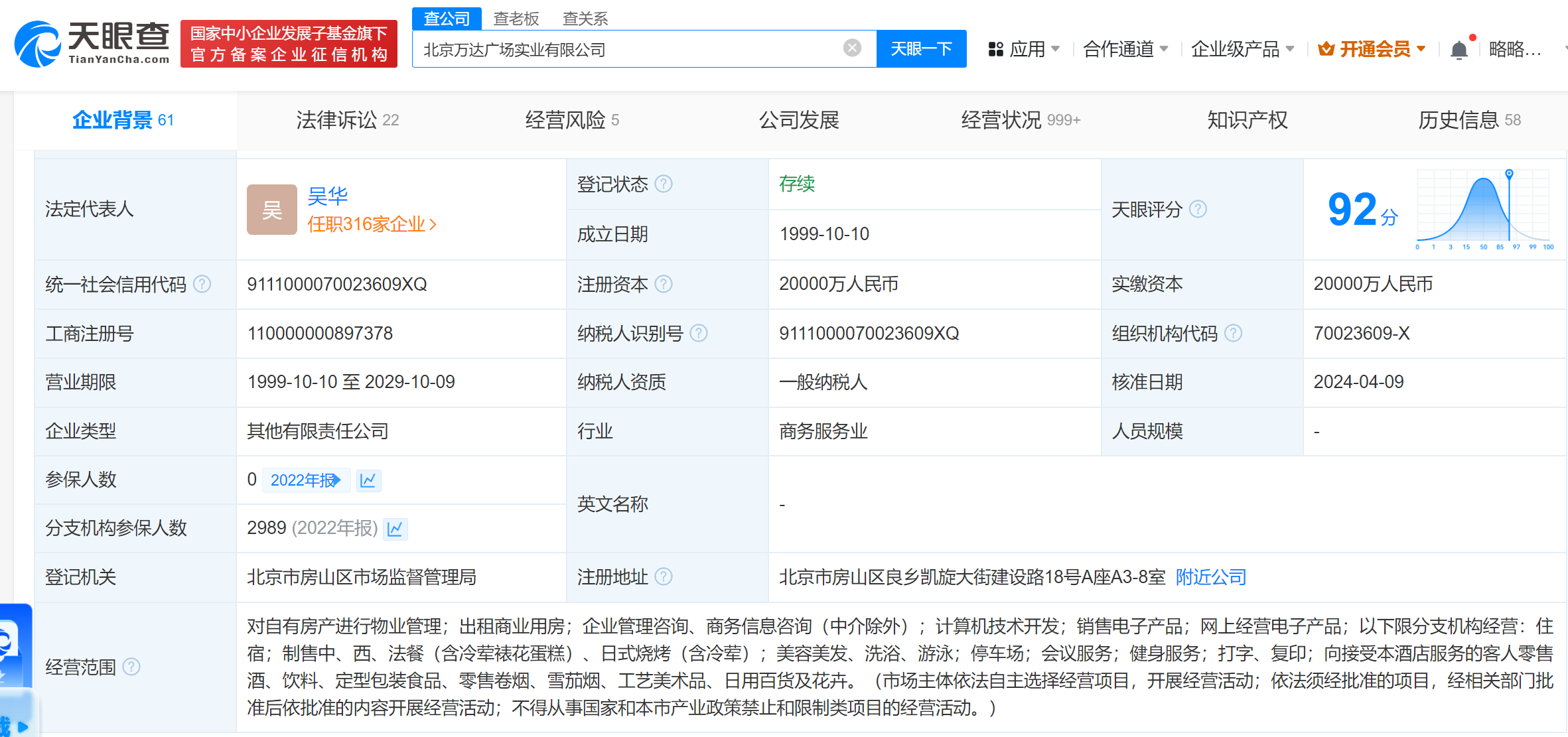The image size is (1568, 737).
Task: Click the TianYanCha logo
Action: pos(92,44)
